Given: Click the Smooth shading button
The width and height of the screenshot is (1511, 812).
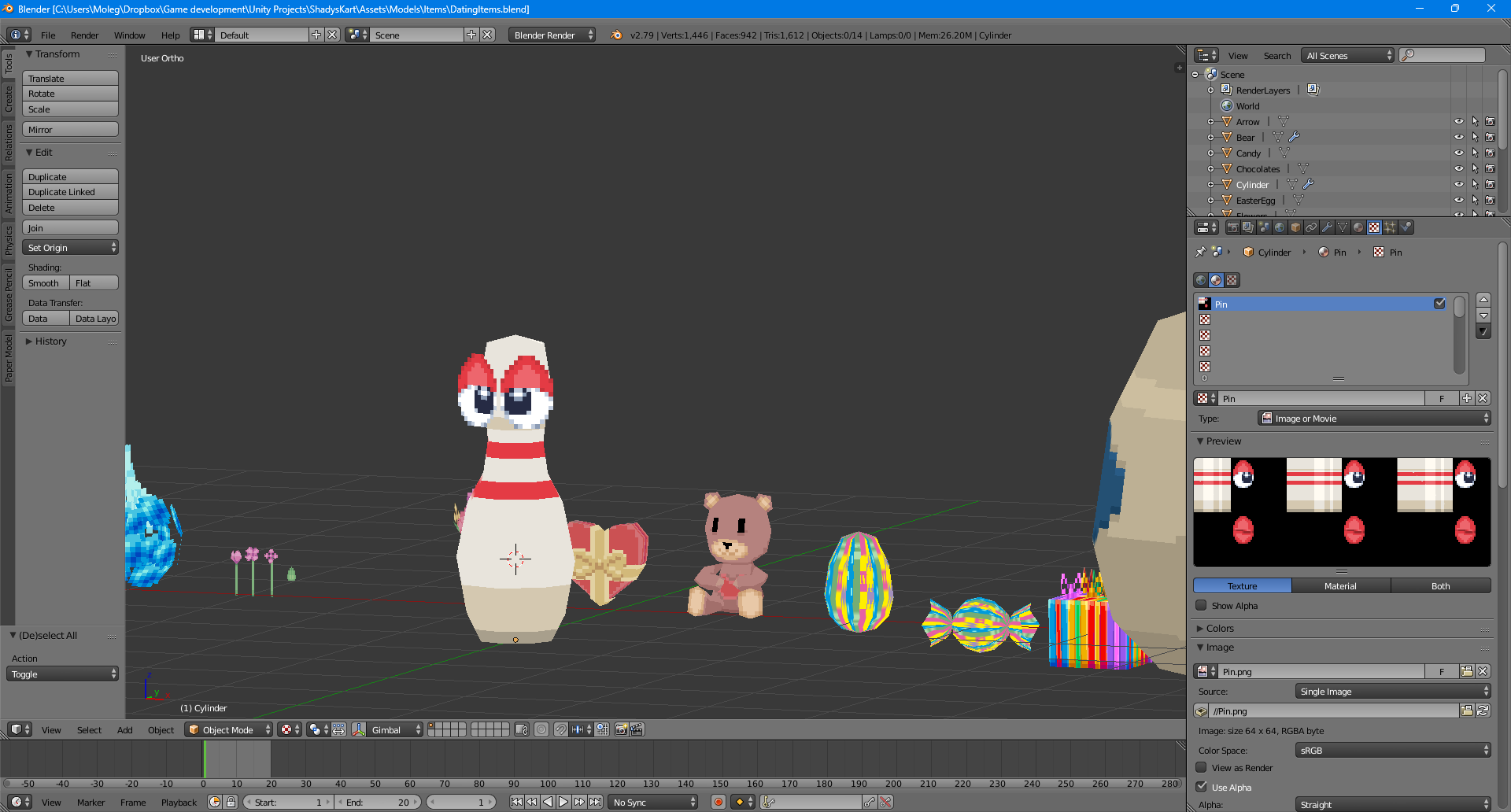Looking at the screenshot, I should click(46, 282).
